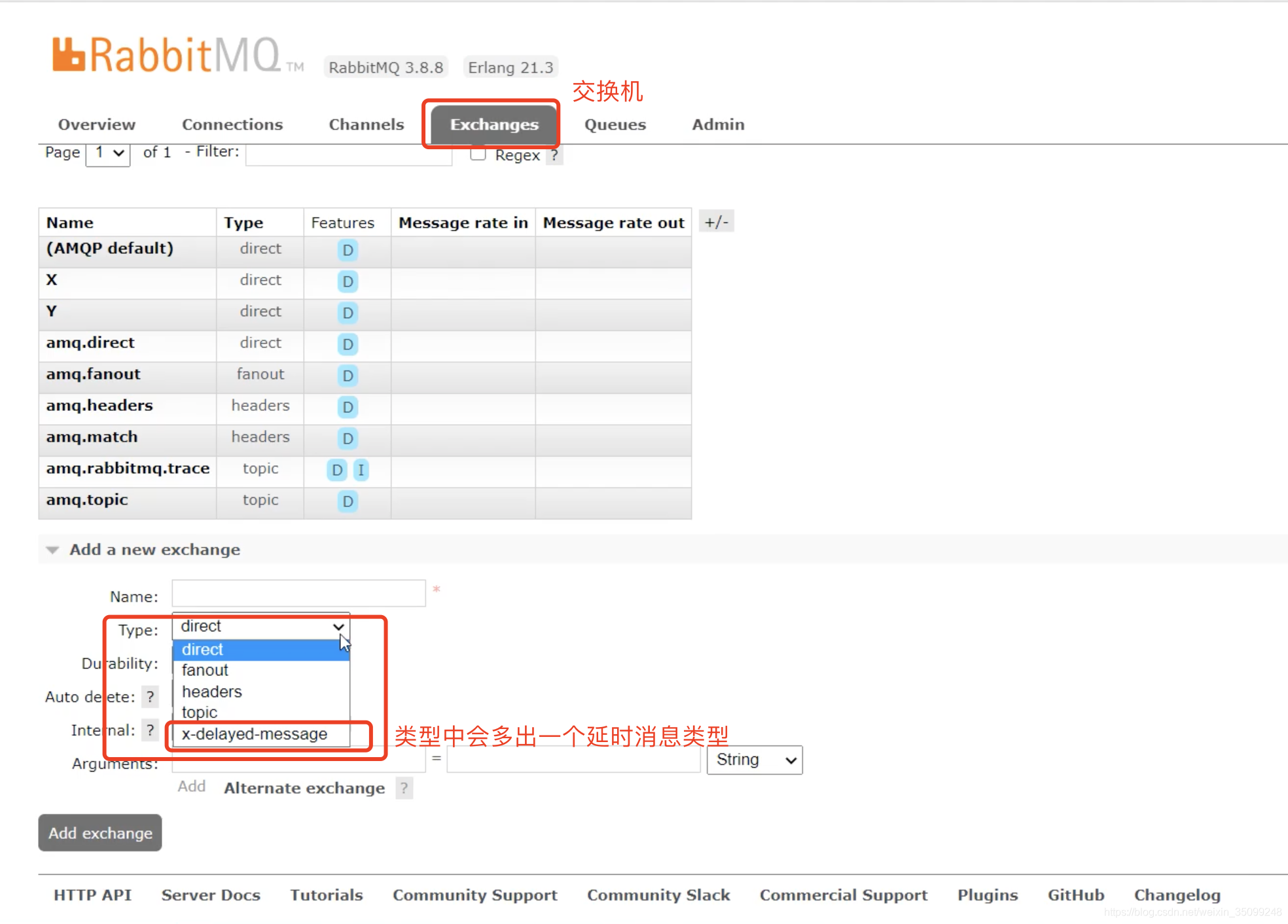Open the amq.rabbitmq.trace exchange
The image size is (1288, 924).
click(x=128, y=469)
